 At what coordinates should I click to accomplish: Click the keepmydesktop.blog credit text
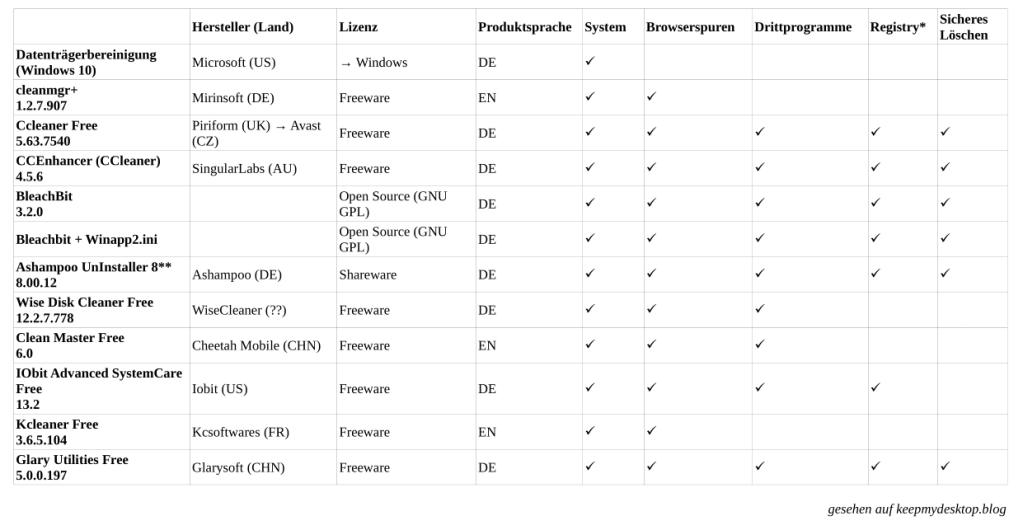916,509
